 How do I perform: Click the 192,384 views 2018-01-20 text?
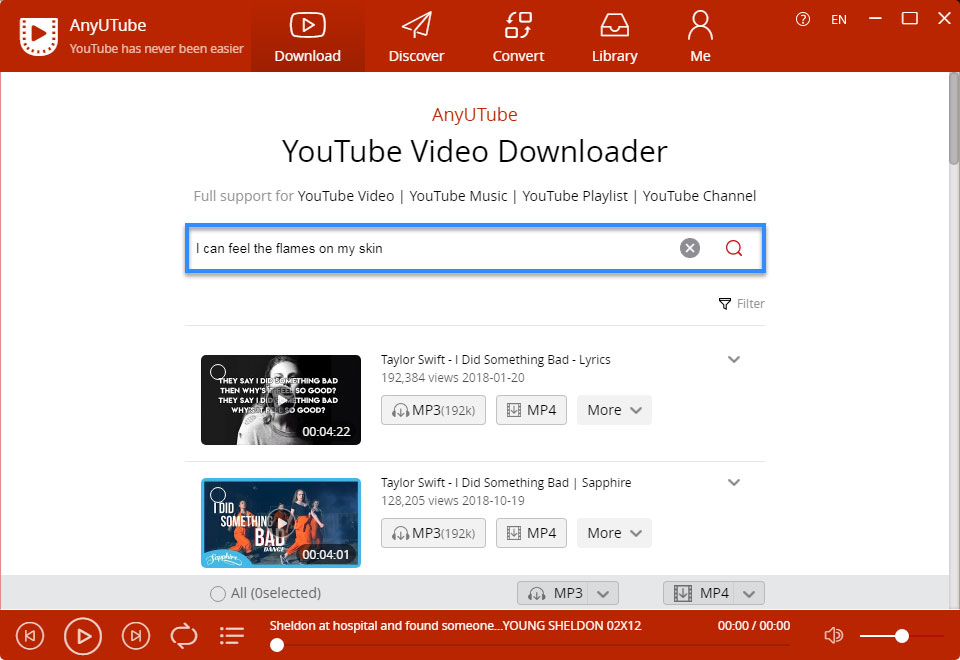tap(452, 378)
